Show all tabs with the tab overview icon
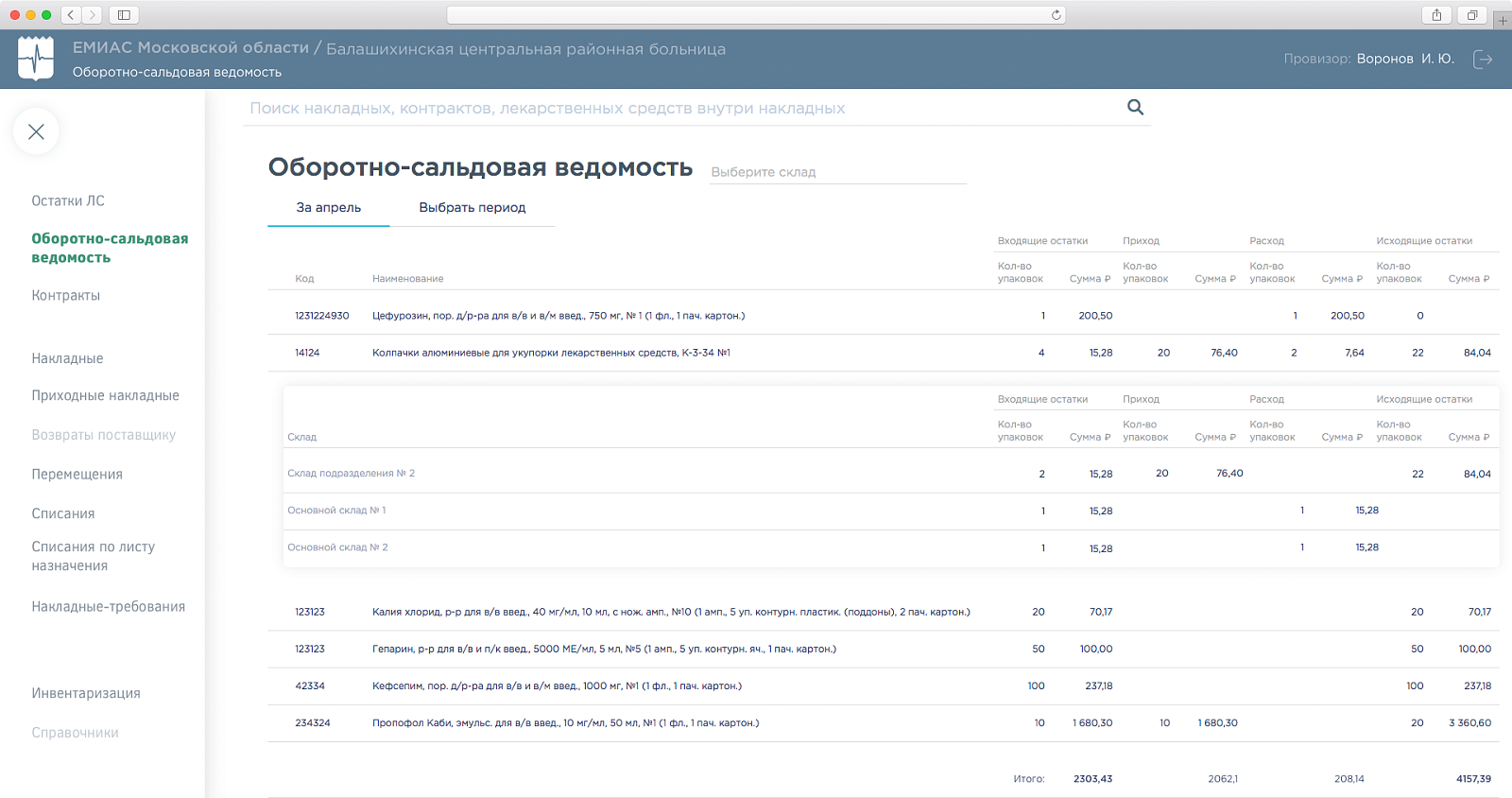 coord(1471,15)
